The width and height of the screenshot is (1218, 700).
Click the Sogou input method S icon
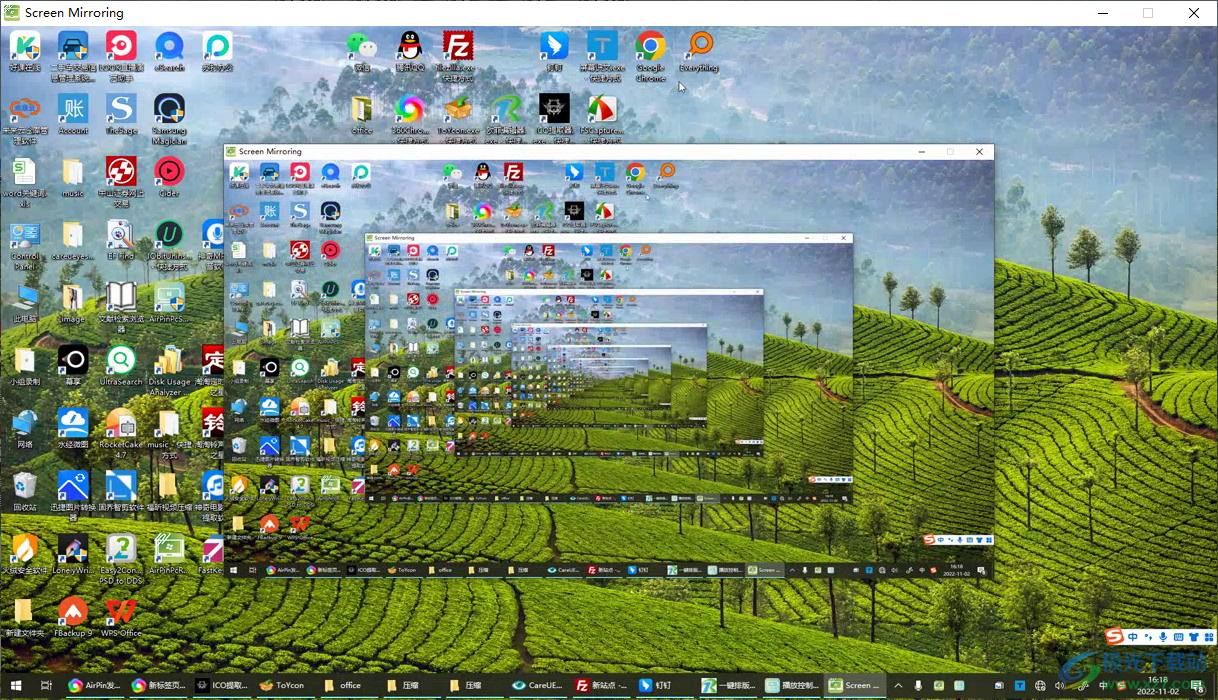point(1114,637)
